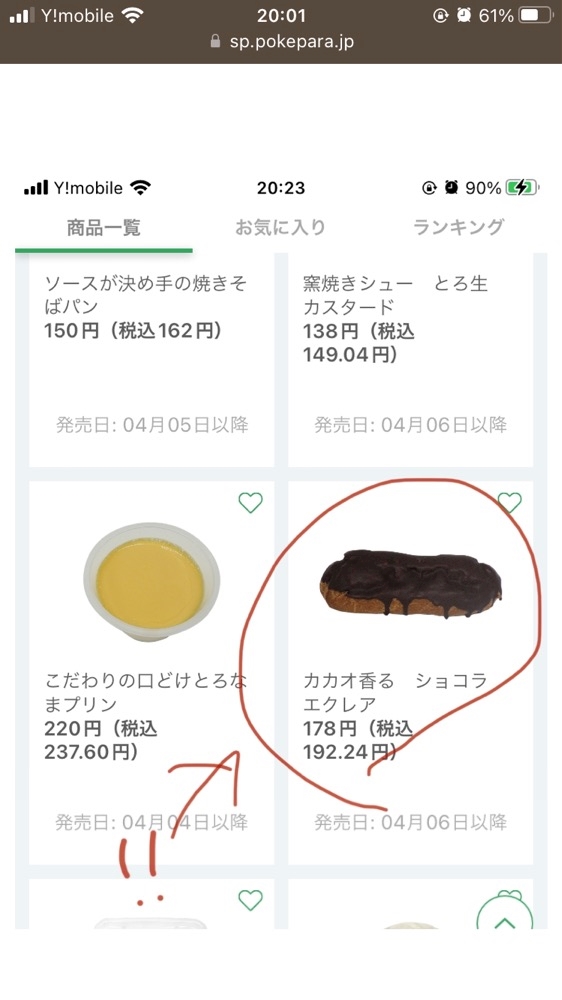Open 窯焼きシュー とろ生カスタード product title

coord(396,295)
